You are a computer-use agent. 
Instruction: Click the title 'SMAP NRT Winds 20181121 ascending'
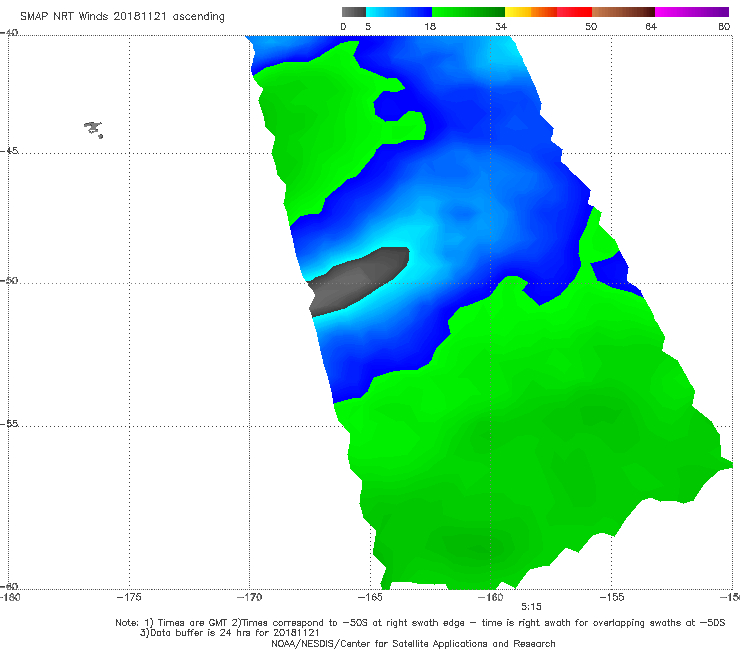coord(122,17)
